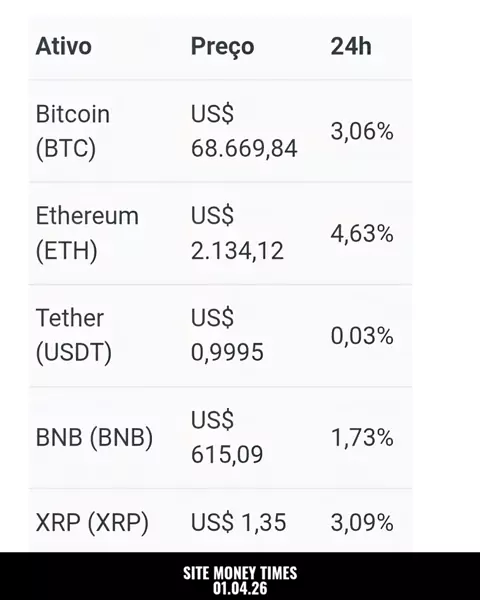This screenshot has height=600, width=480.
Task: Click XRP 24h change 3,09%
Action: (362, 523)
